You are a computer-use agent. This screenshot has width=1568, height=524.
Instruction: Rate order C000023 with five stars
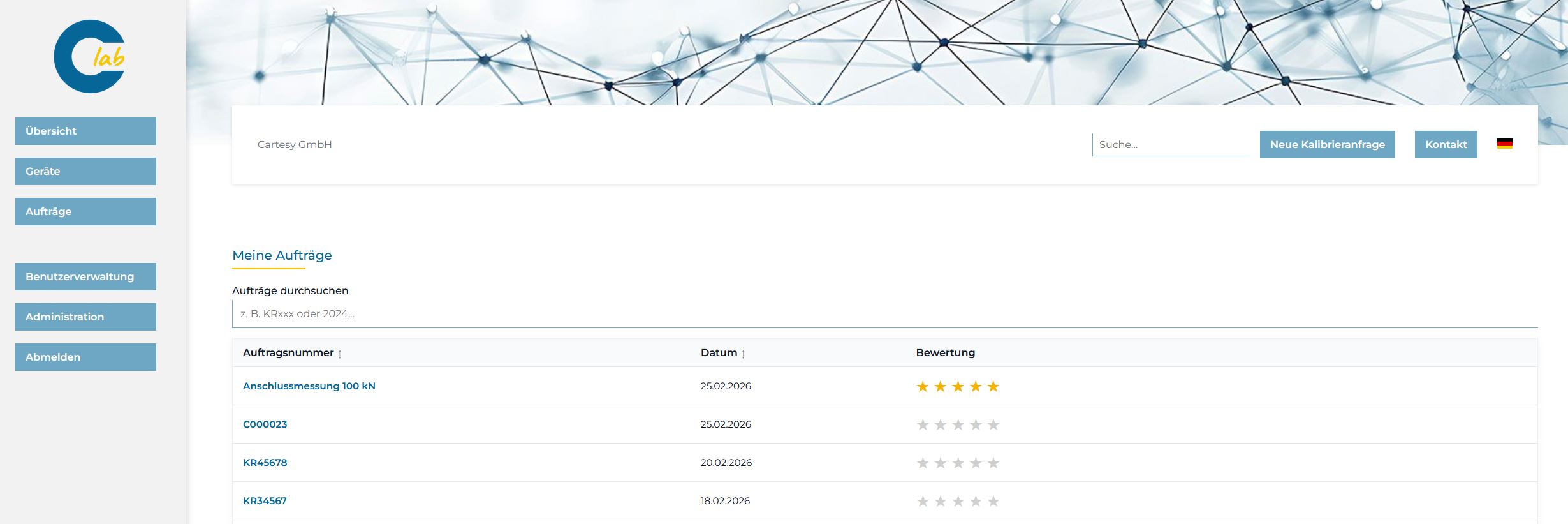(x=993, y=425)
